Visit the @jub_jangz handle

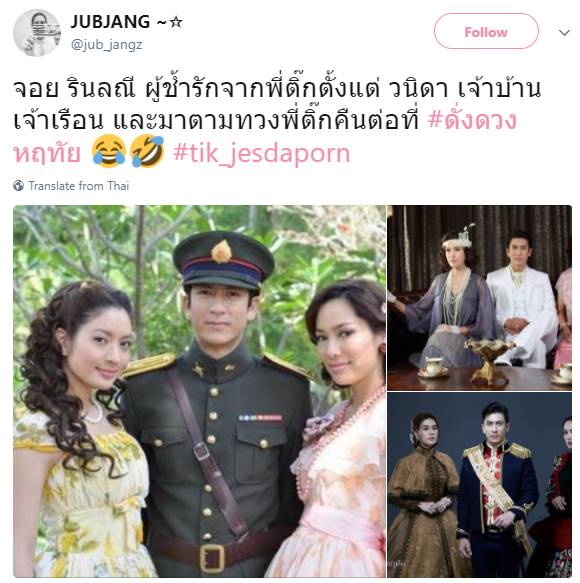coord(107,45)
